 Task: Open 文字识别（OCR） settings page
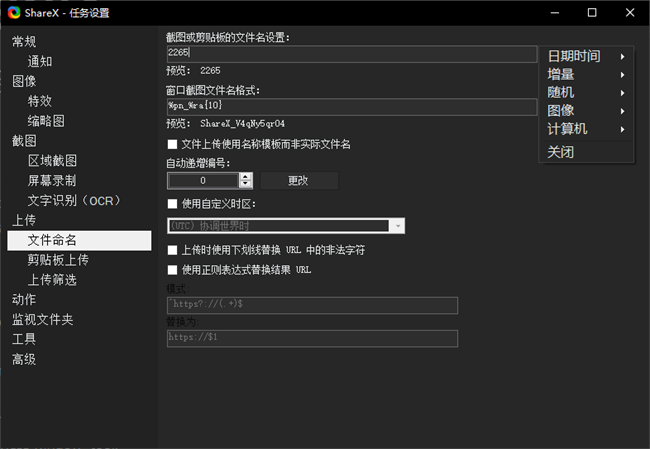point(76,201)
